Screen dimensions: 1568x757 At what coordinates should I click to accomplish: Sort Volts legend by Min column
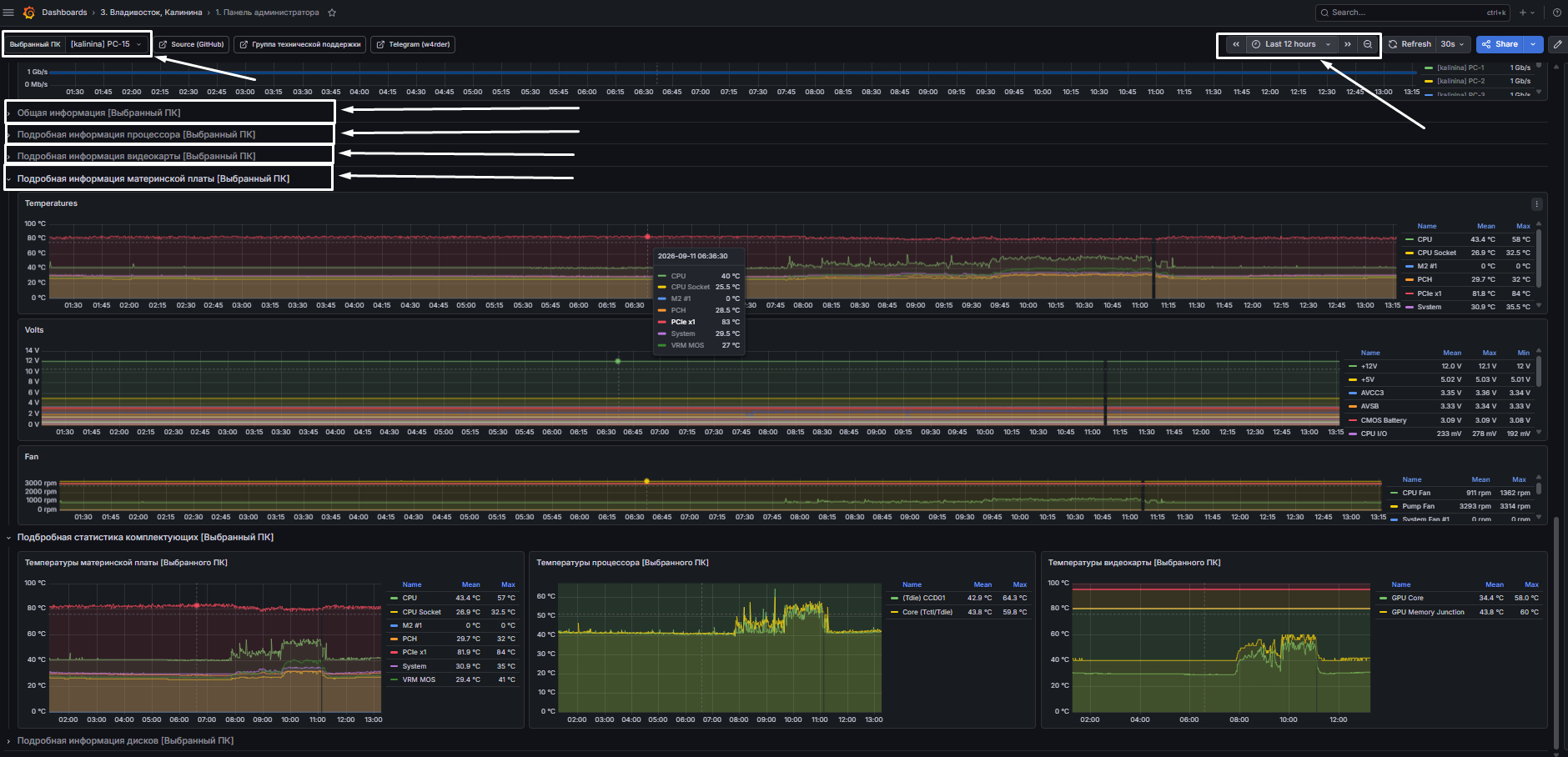click(1523, 353)
